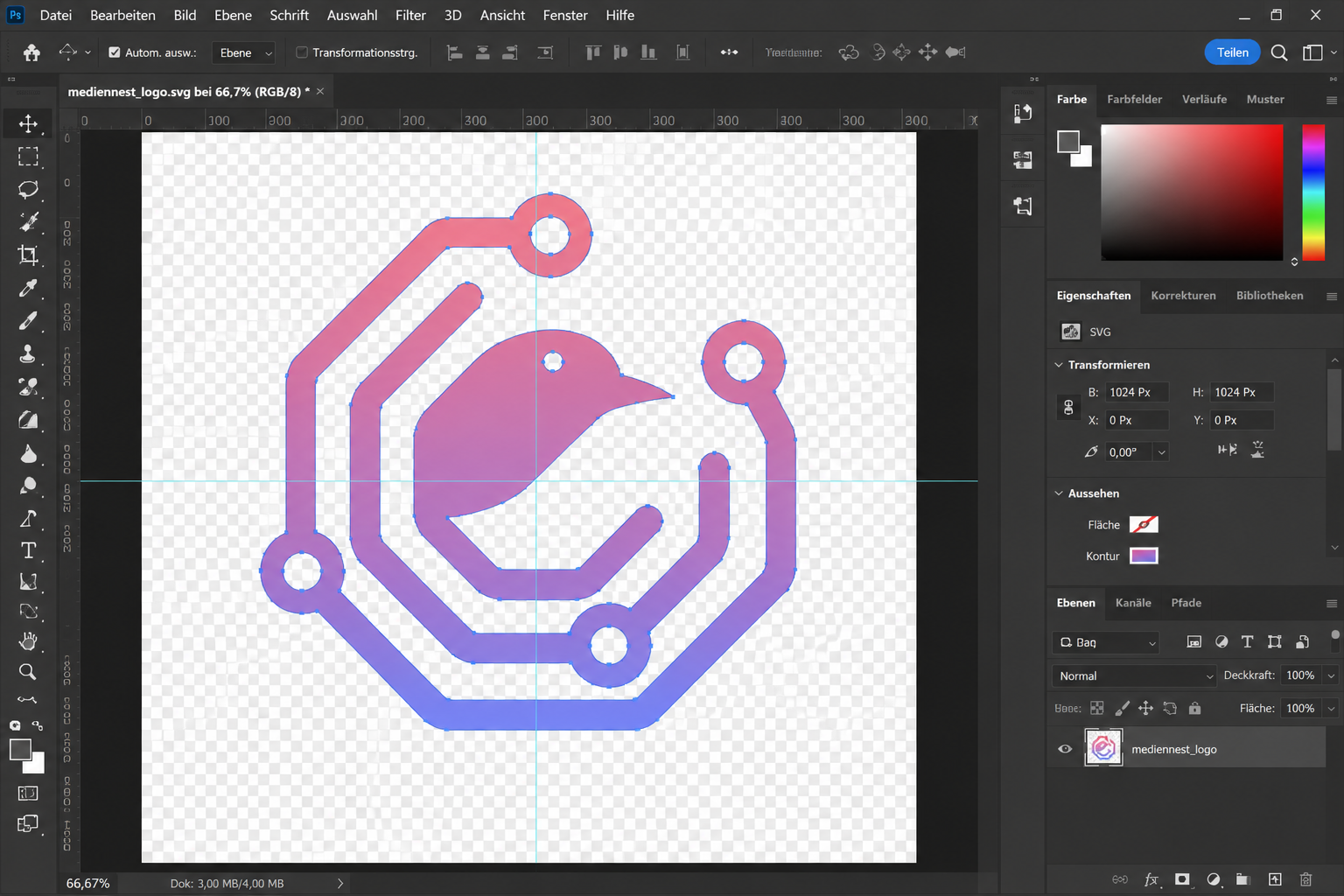Link layers using the chain button
This screenshot has height=896, width=1344.
[x=1120, y=879]
